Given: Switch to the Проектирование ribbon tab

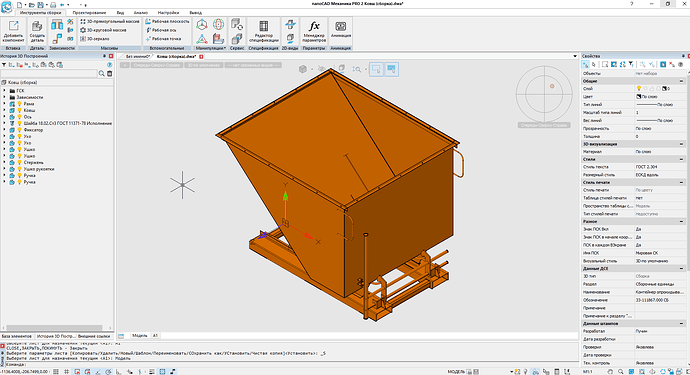Looking at the screenshot, I should coord(89,13).
